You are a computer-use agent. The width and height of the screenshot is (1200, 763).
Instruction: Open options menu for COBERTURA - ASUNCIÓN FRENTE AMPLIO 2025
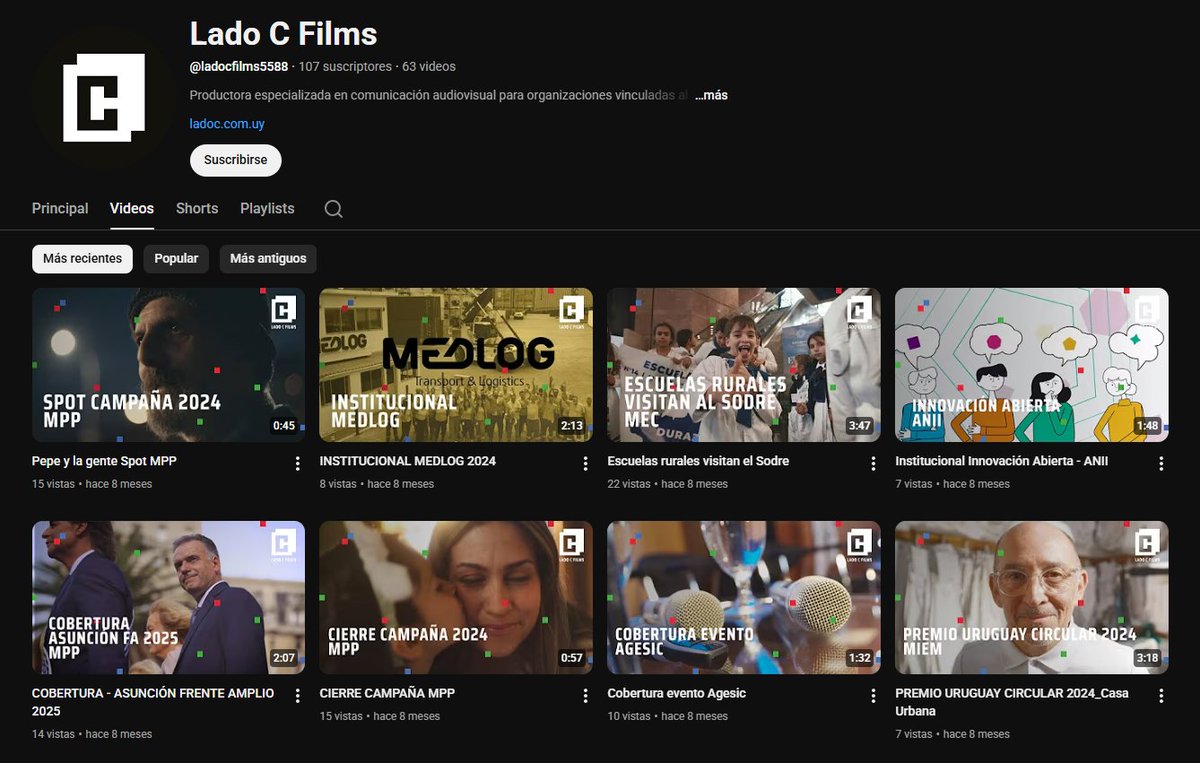pyautogui.click(x=297, y=695)
